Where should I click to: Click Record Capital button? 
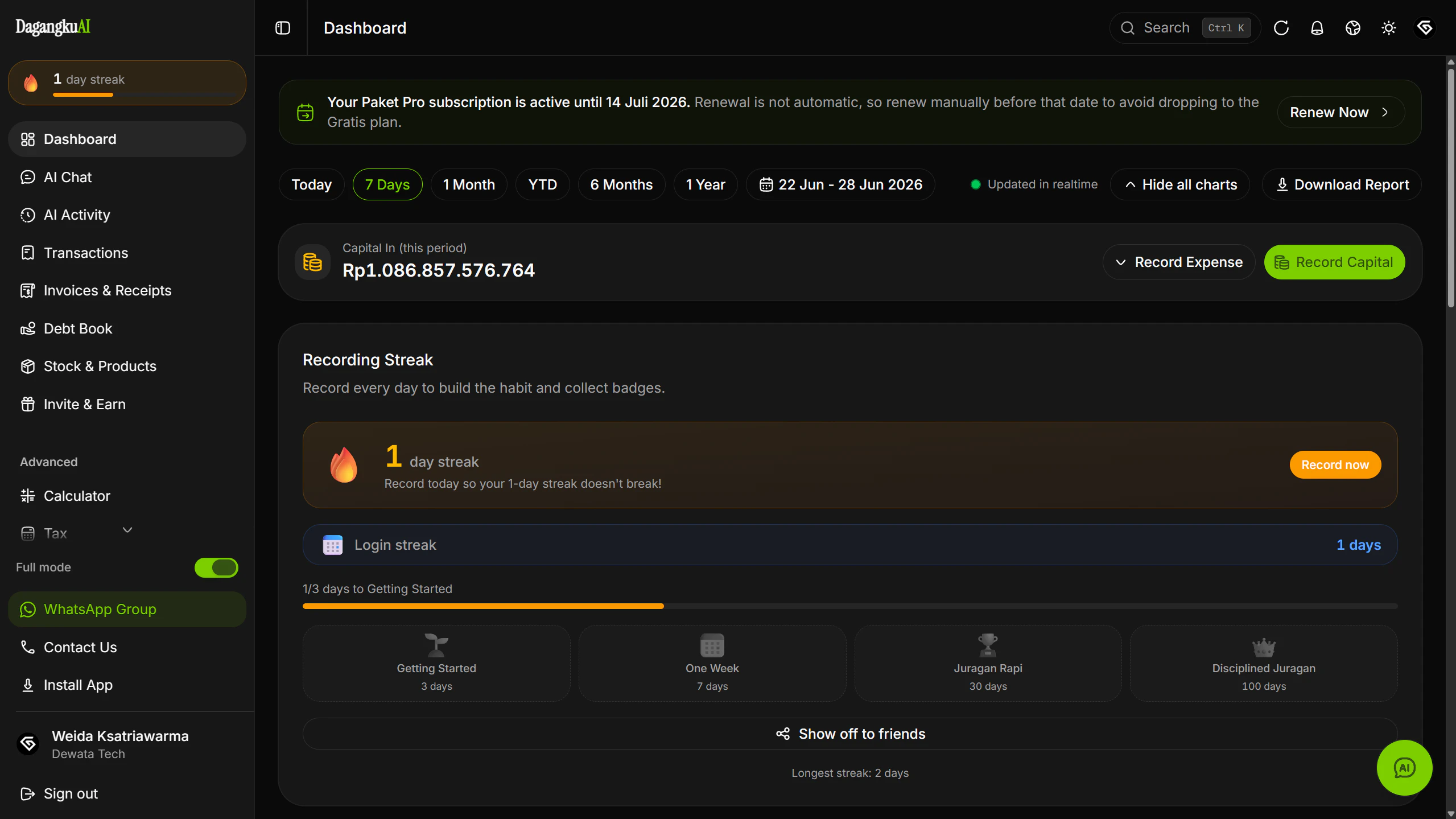click(1334, 262)
